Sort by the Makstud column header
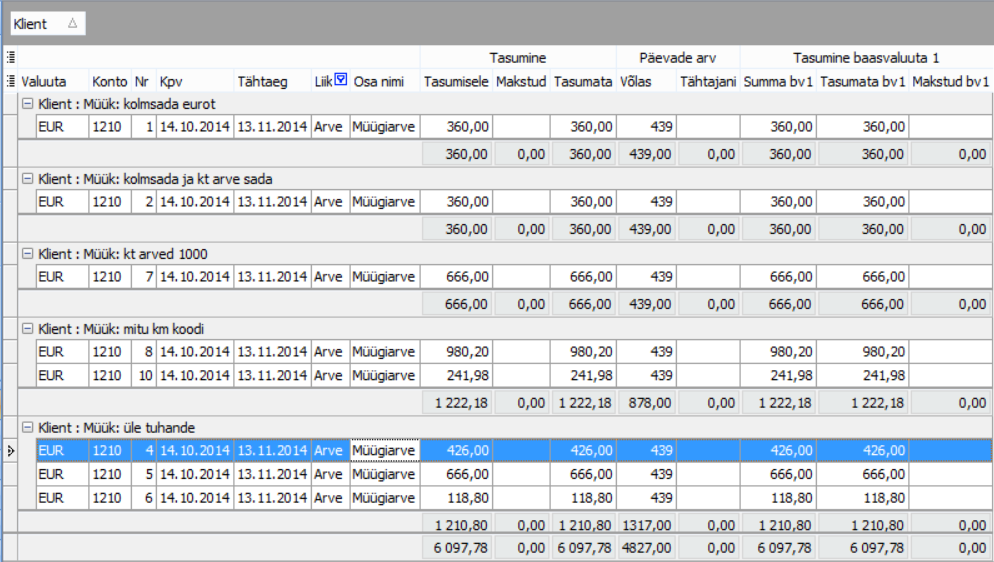994x562 pixels. 521,81
